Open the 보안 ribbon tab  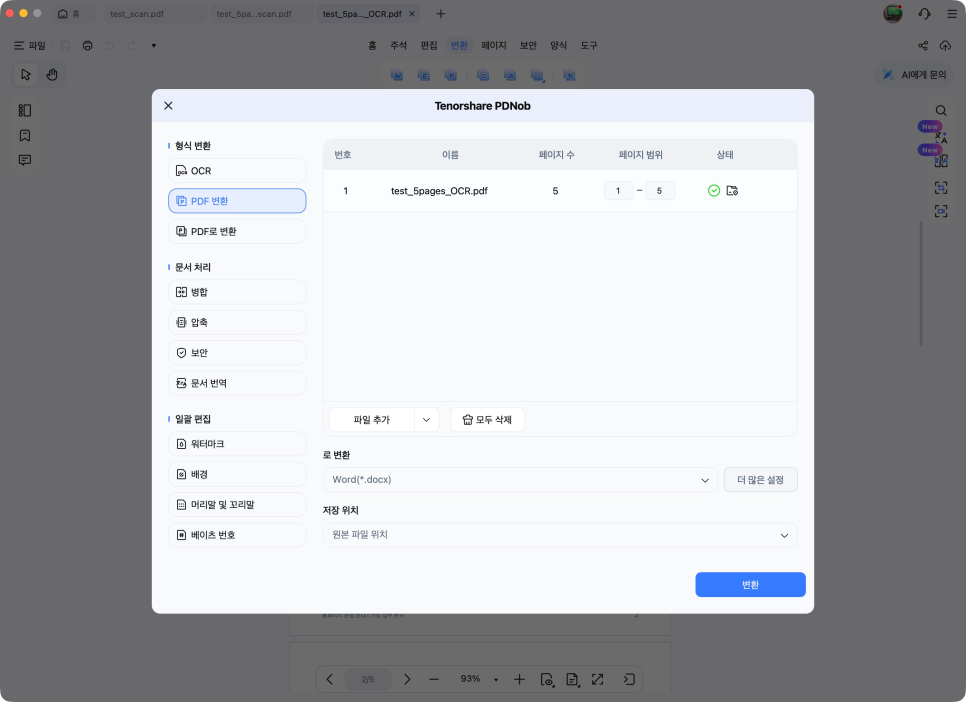point(528,46)
